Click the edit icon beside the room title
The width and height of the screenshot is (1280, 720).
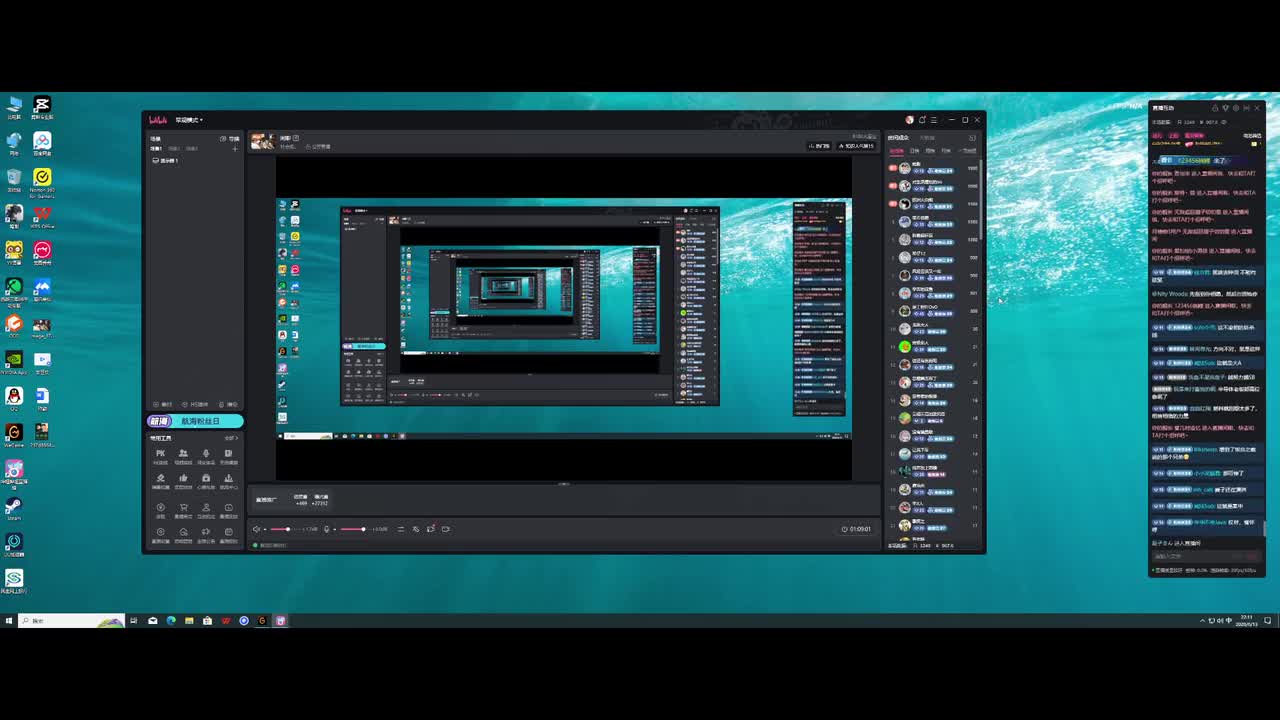296,138
